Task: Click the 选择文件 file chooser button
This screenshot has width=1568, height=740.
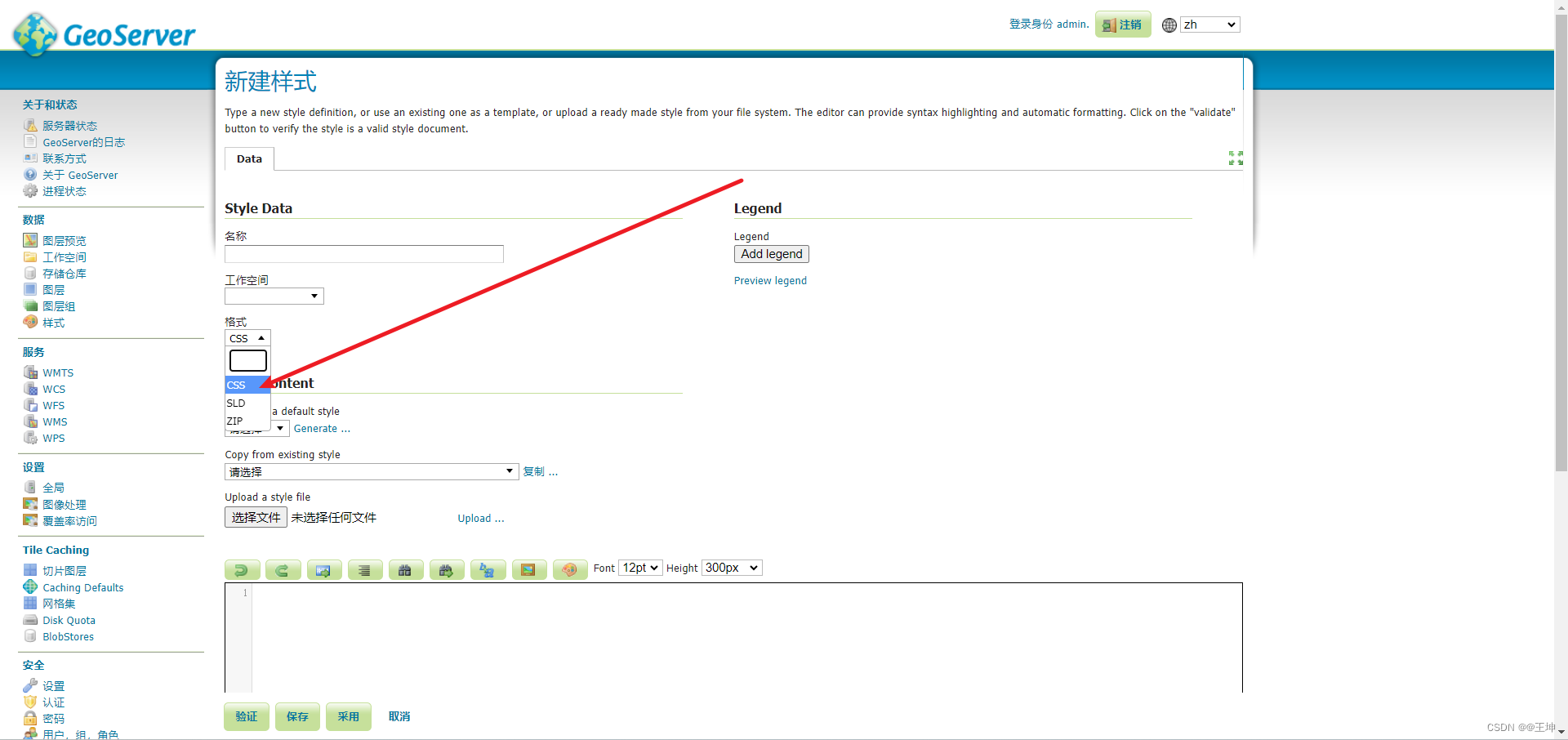Action: (256, 517)
